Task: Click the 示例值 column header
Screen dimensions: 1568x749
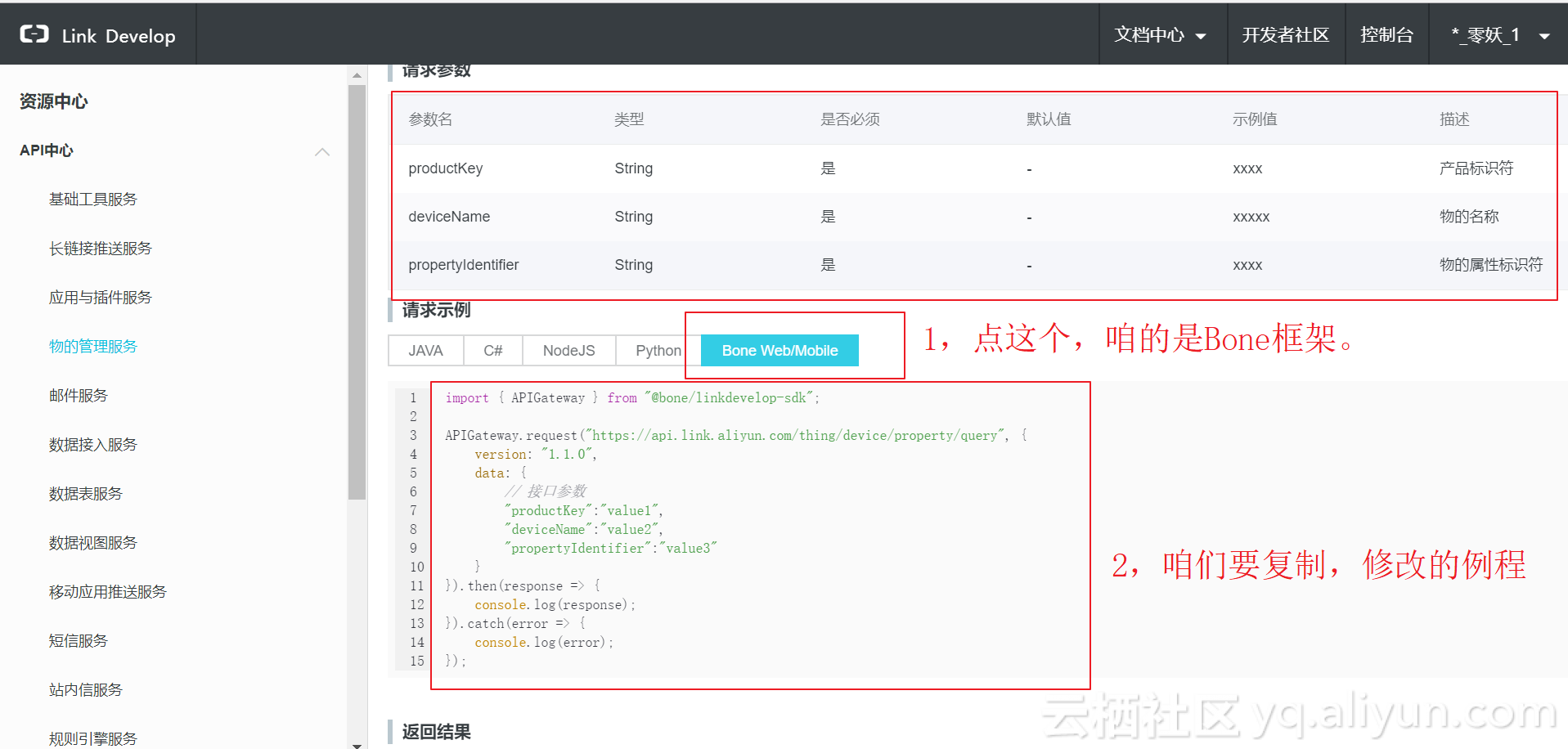Action: (x=1255, y=119)
